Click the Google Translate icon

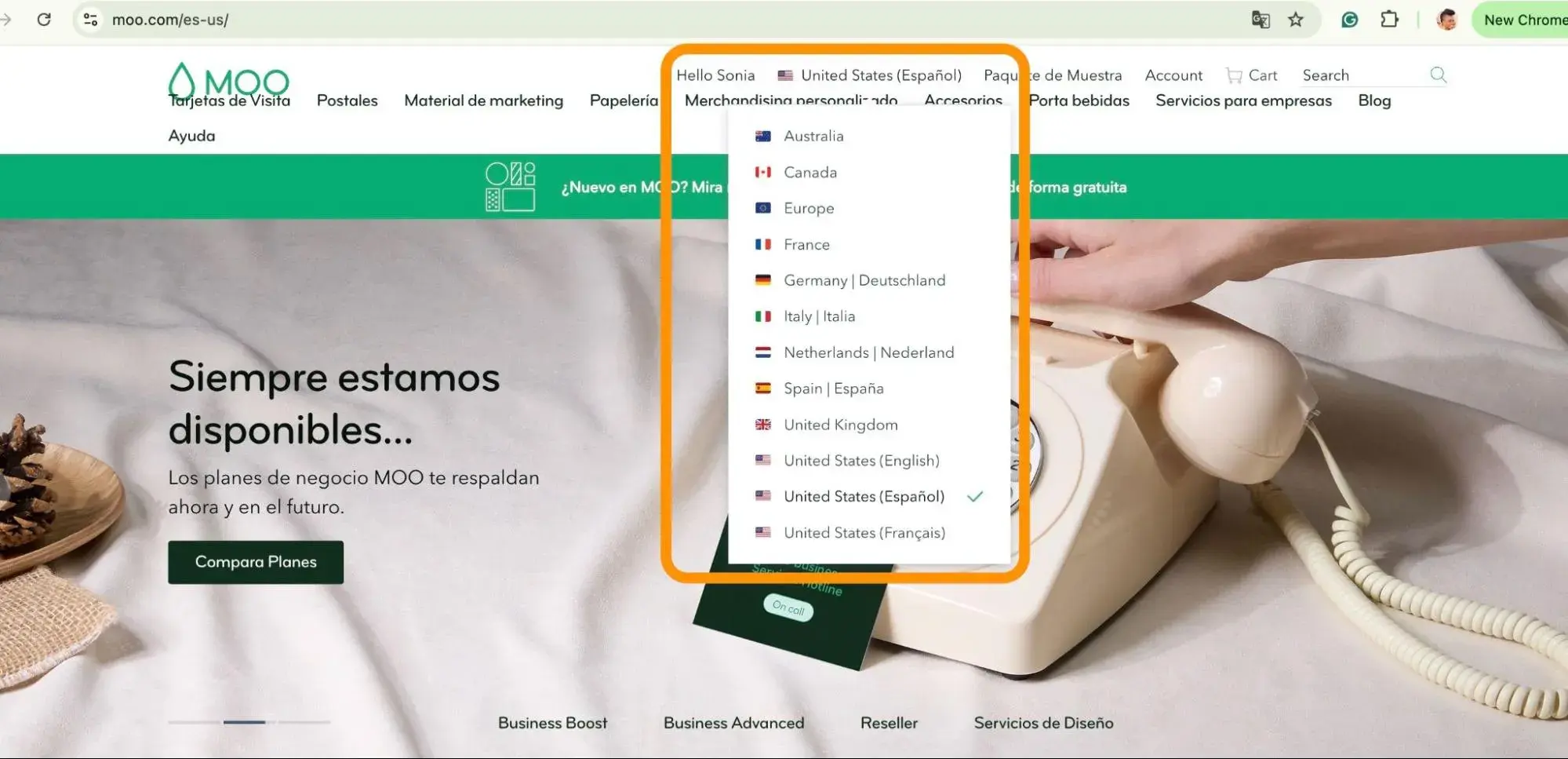pyautogui.click(x=1261, y=20)
